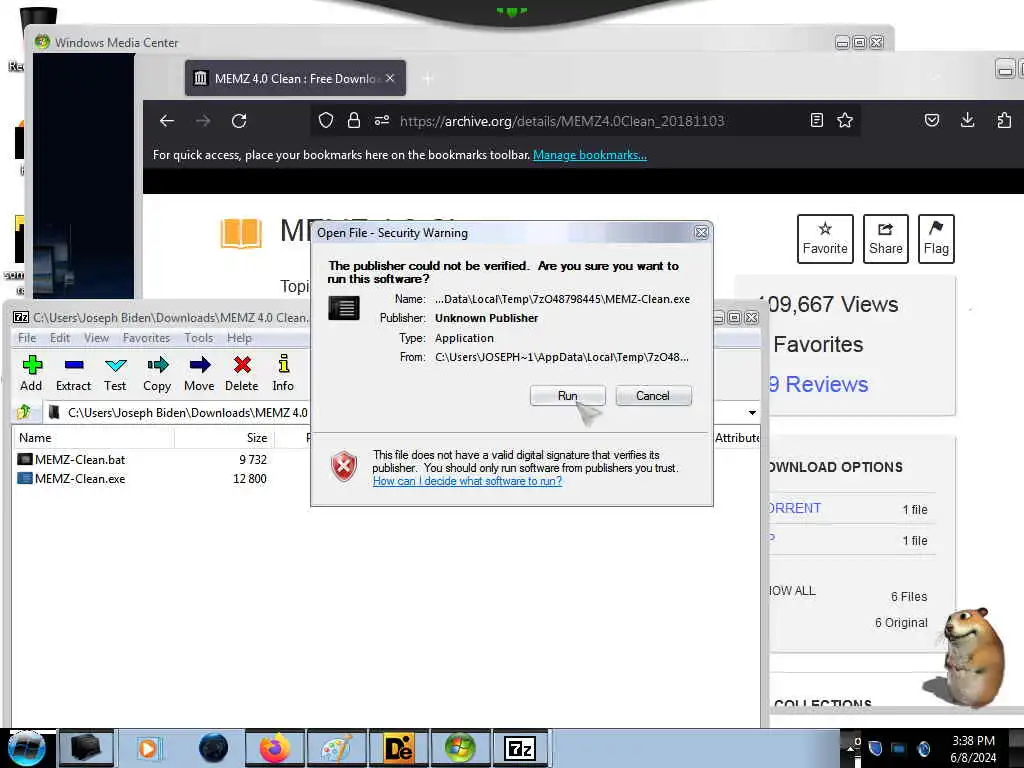1024x768 pixels.
Task: Click the Move icon in 7-Zip toolbar
Action: 199,374
